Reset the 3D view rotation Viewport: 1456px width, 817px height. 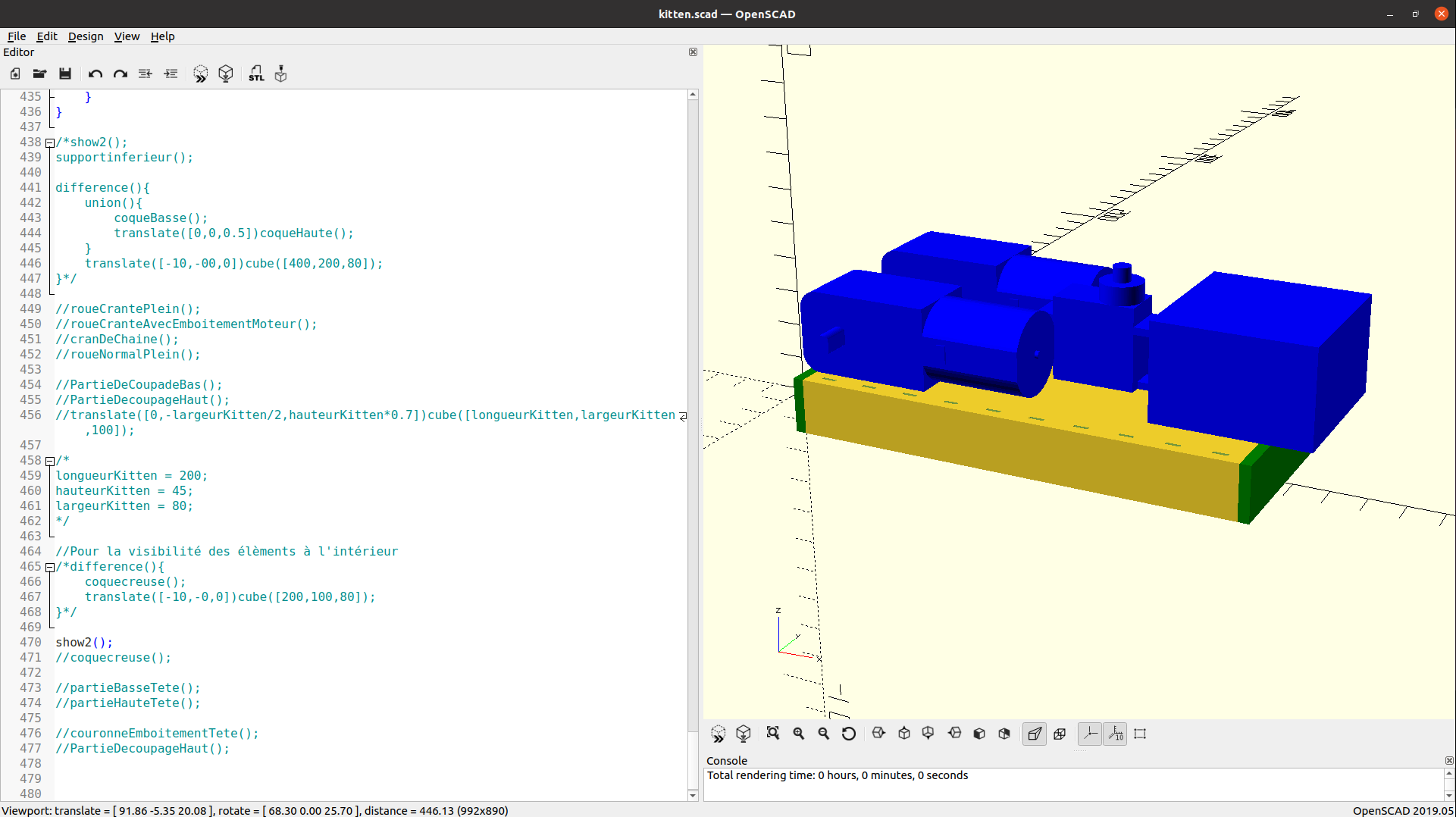coord(849,734)
